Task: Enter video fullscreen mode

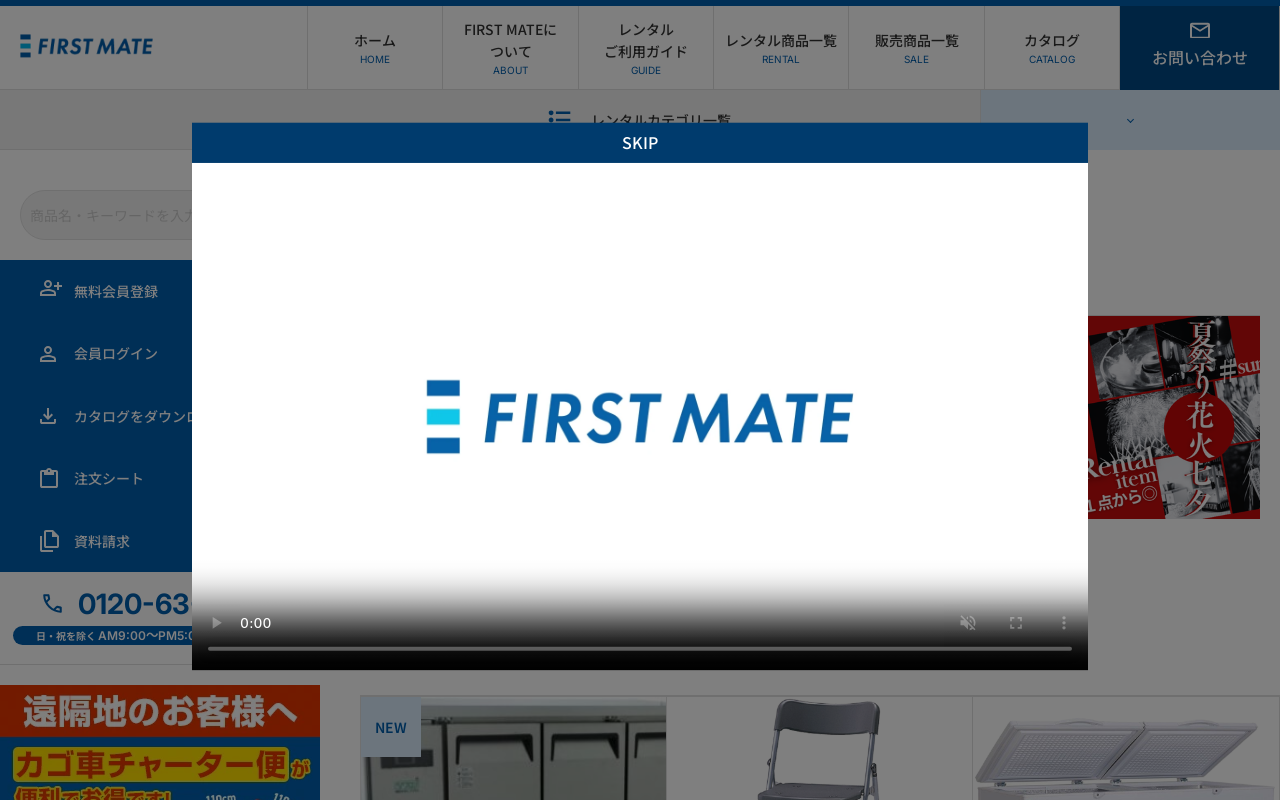Action: 1016,623
